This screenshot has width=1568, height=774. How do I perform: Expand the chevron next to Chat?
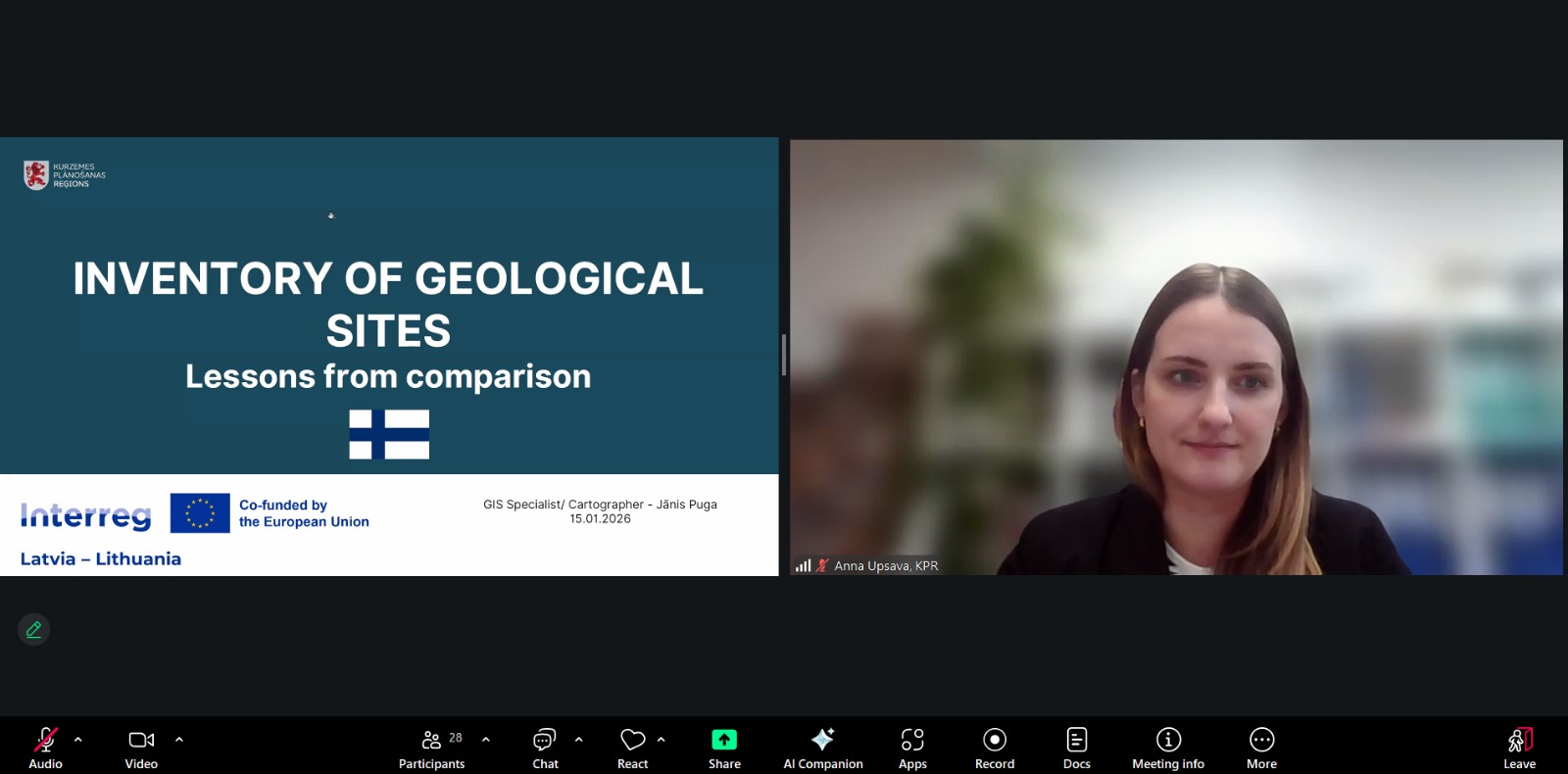coord(579,740)
